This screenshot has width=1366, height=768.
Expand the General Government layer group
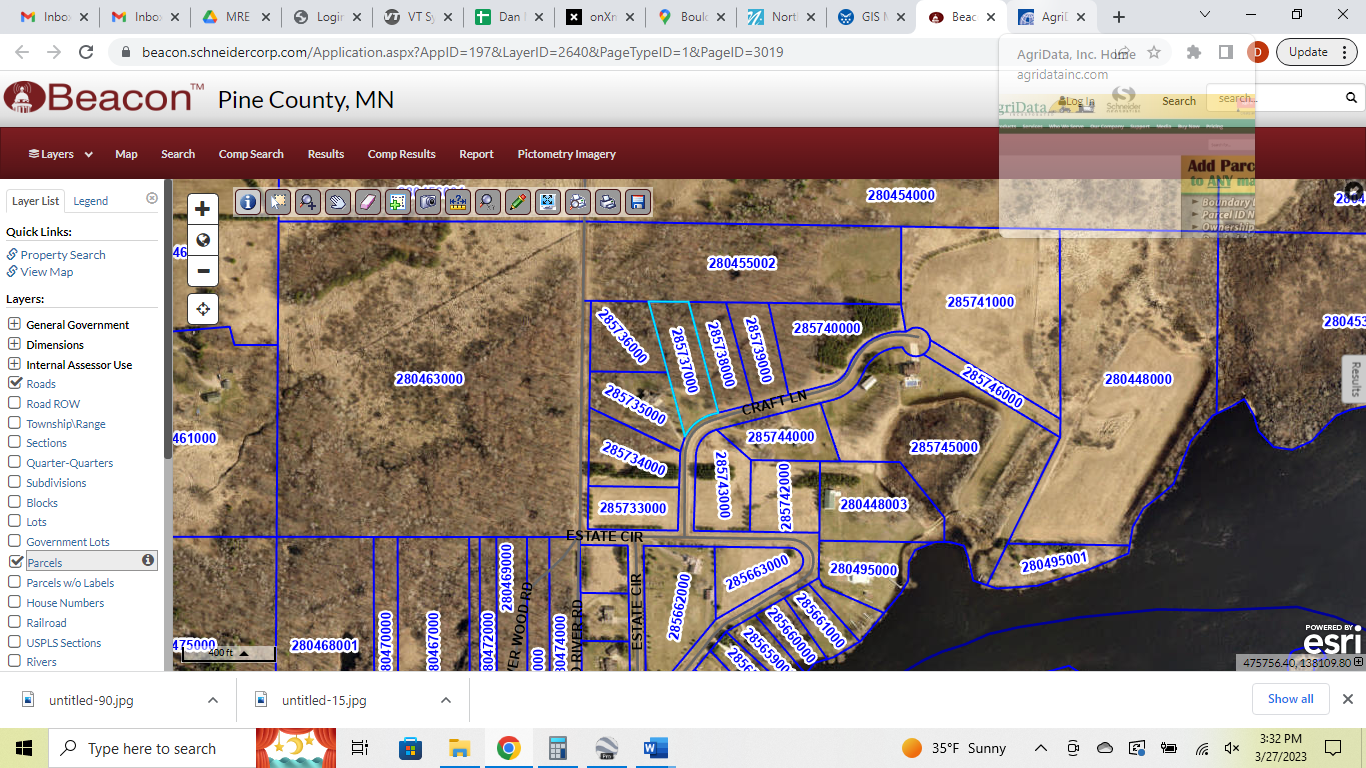coord(15,324)
